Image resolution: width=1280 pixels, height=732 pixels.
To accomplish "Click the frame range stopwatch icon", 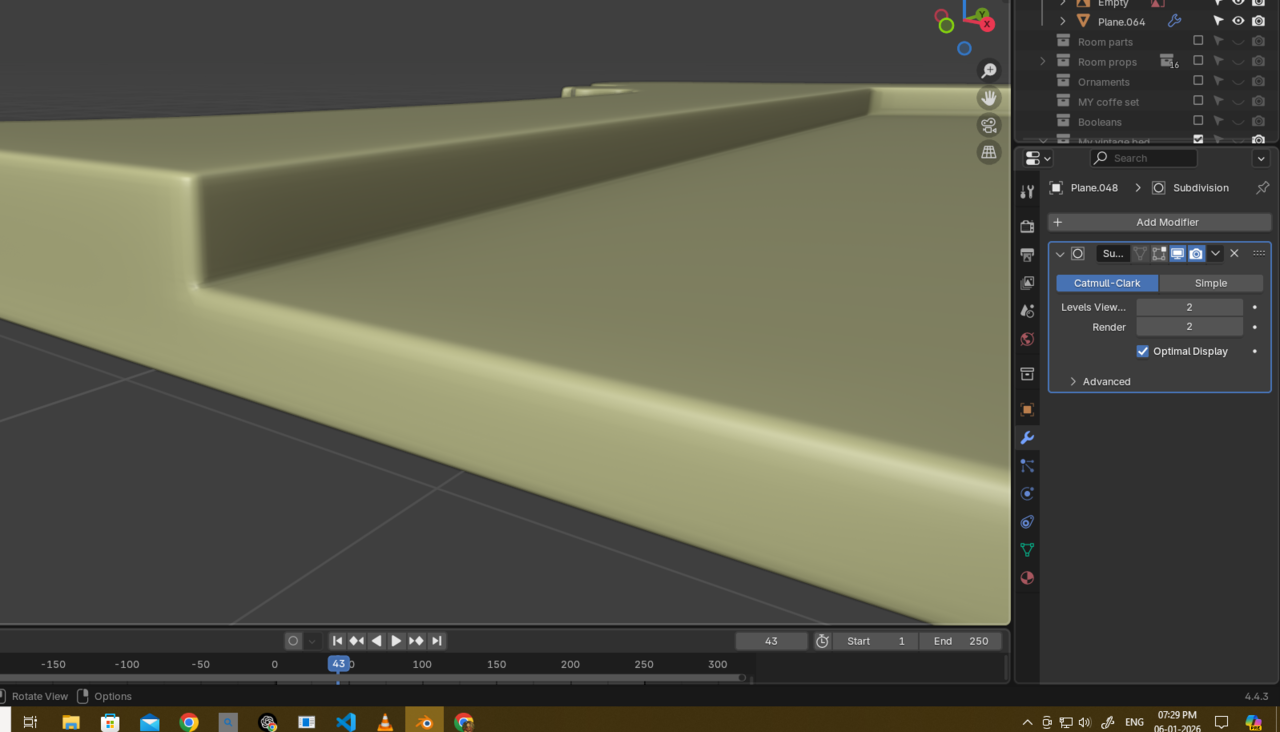I will pyautogui.click(x=822, y=641).
